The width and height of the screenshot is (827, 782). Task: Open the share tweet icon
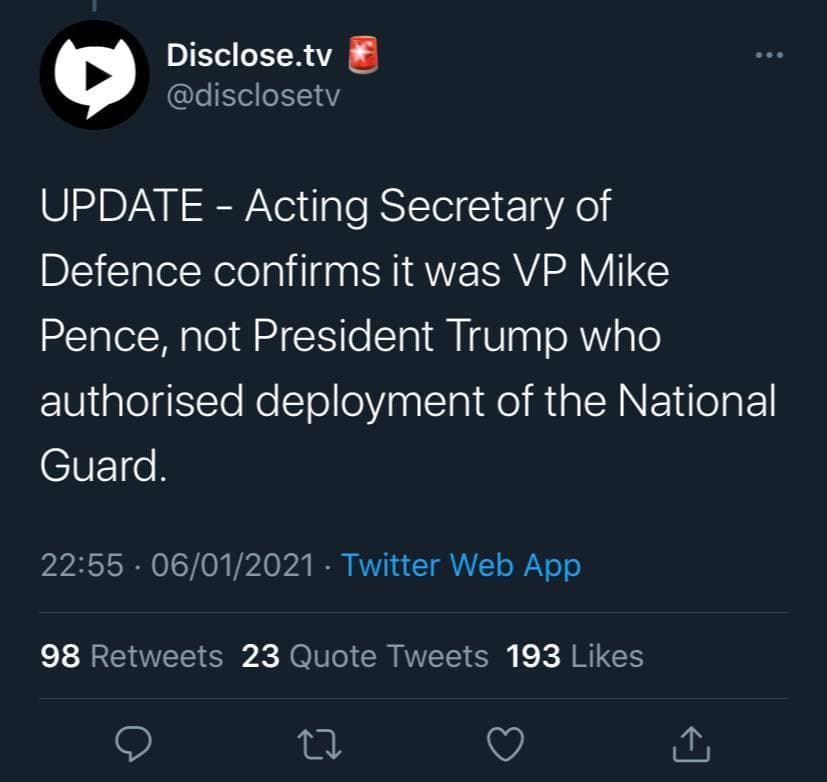tap(691, 741)
